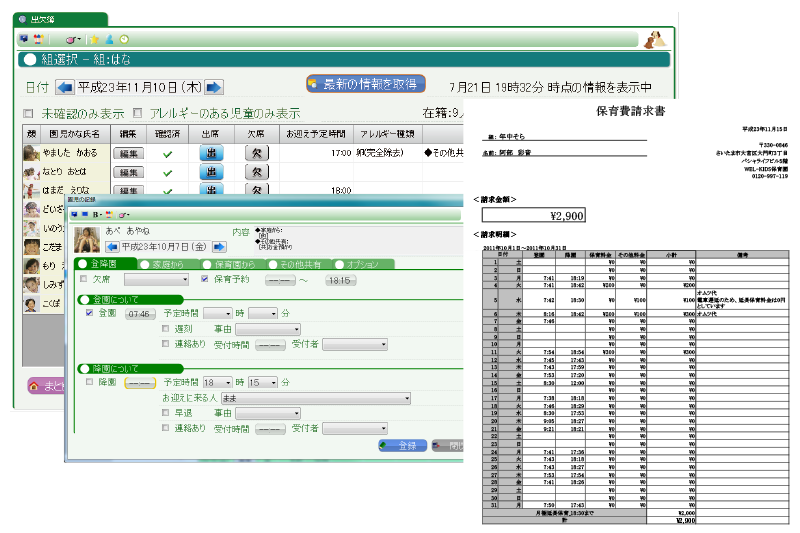The height and width of the screenshot is (533, 800).
Task: Open 降園 hour dropdown showing 18
Action: [218, 383]
